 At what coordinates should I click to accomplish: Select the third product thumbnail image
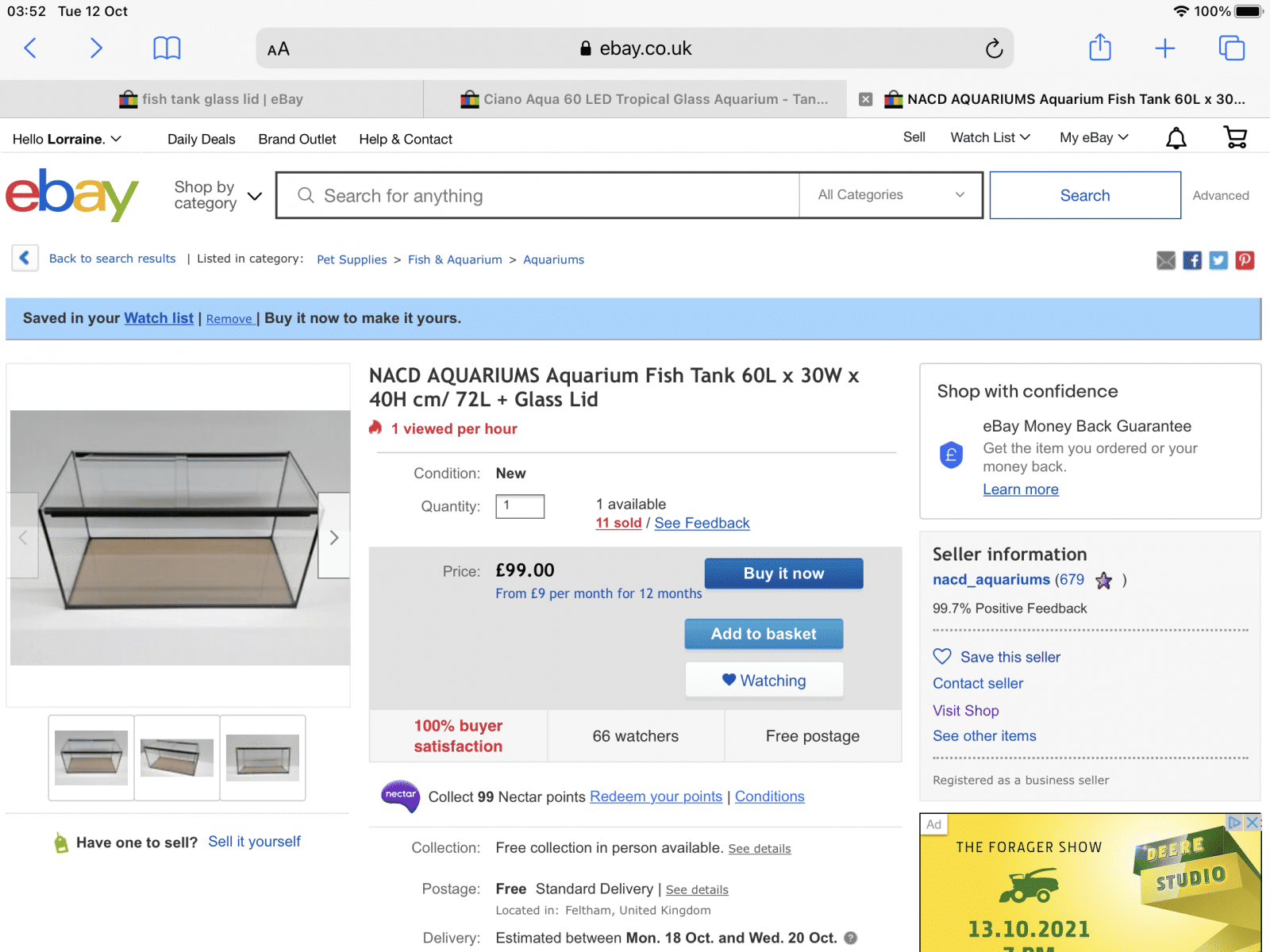pos(263,757)
